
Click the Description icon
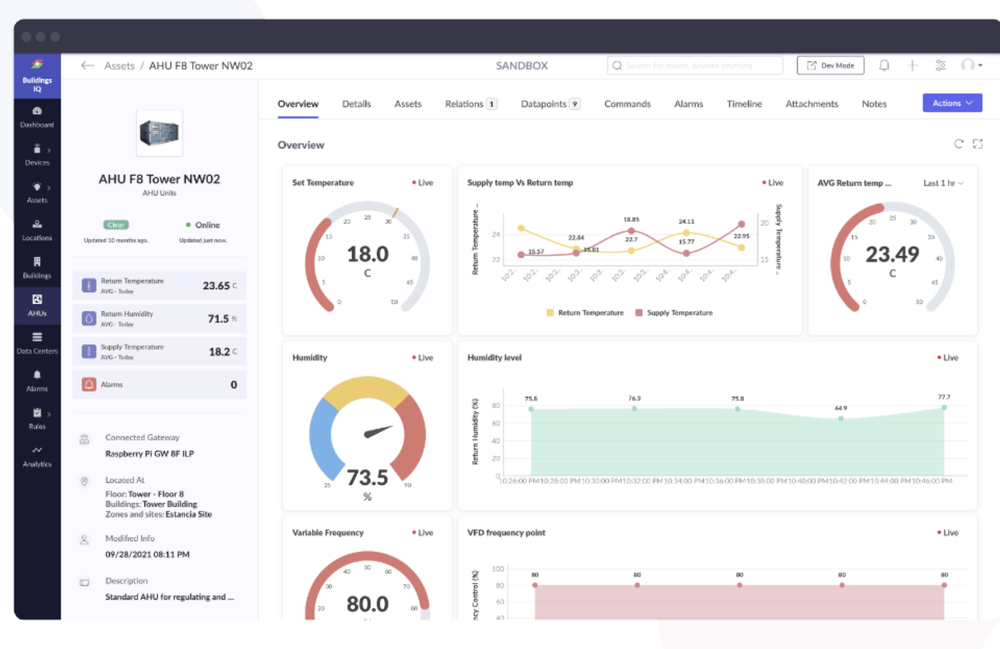click(84, 583)
